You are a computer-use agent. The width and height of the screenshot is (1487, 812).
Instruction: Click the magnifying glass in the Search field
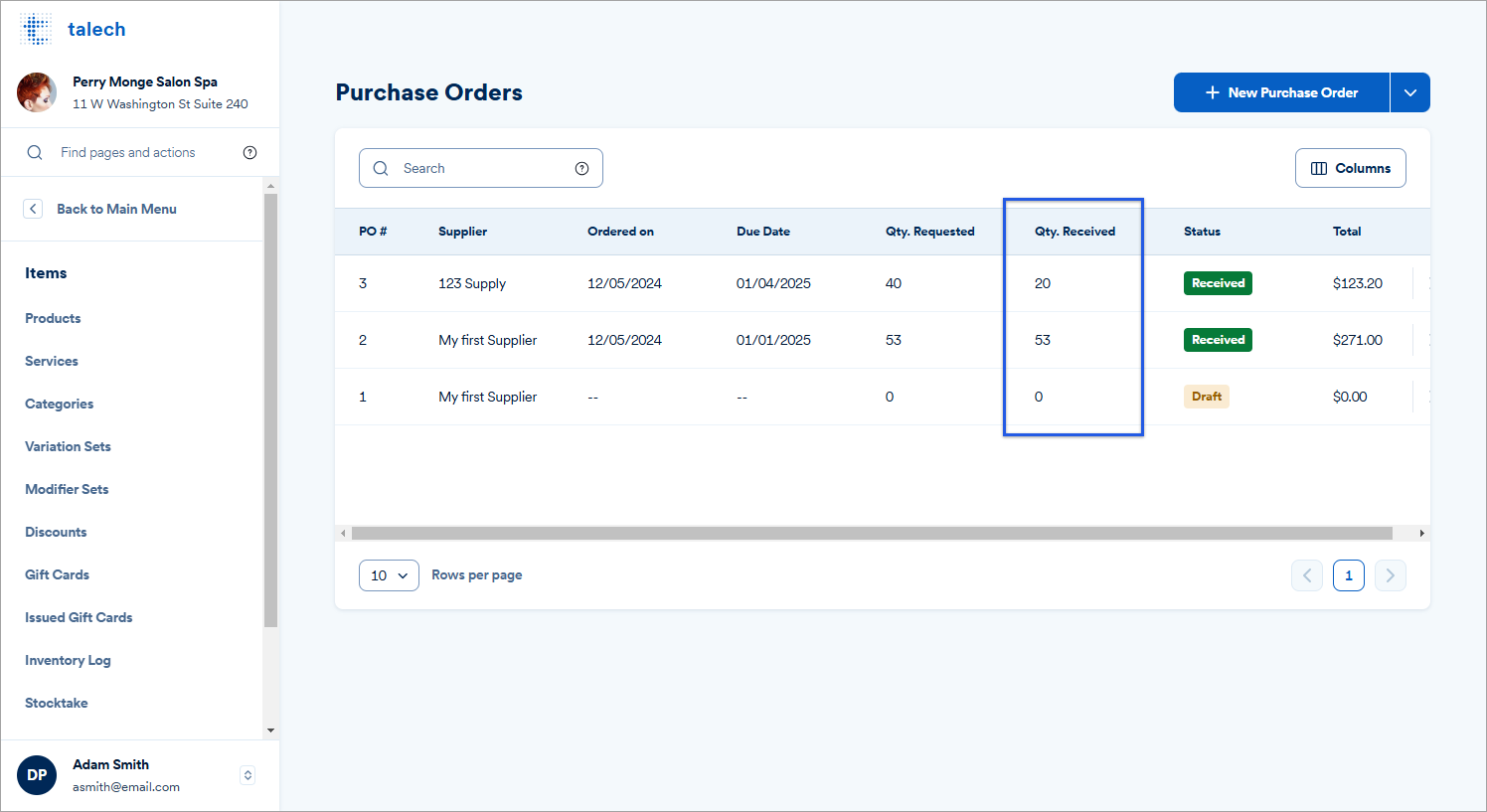click(x=381, y=168)
